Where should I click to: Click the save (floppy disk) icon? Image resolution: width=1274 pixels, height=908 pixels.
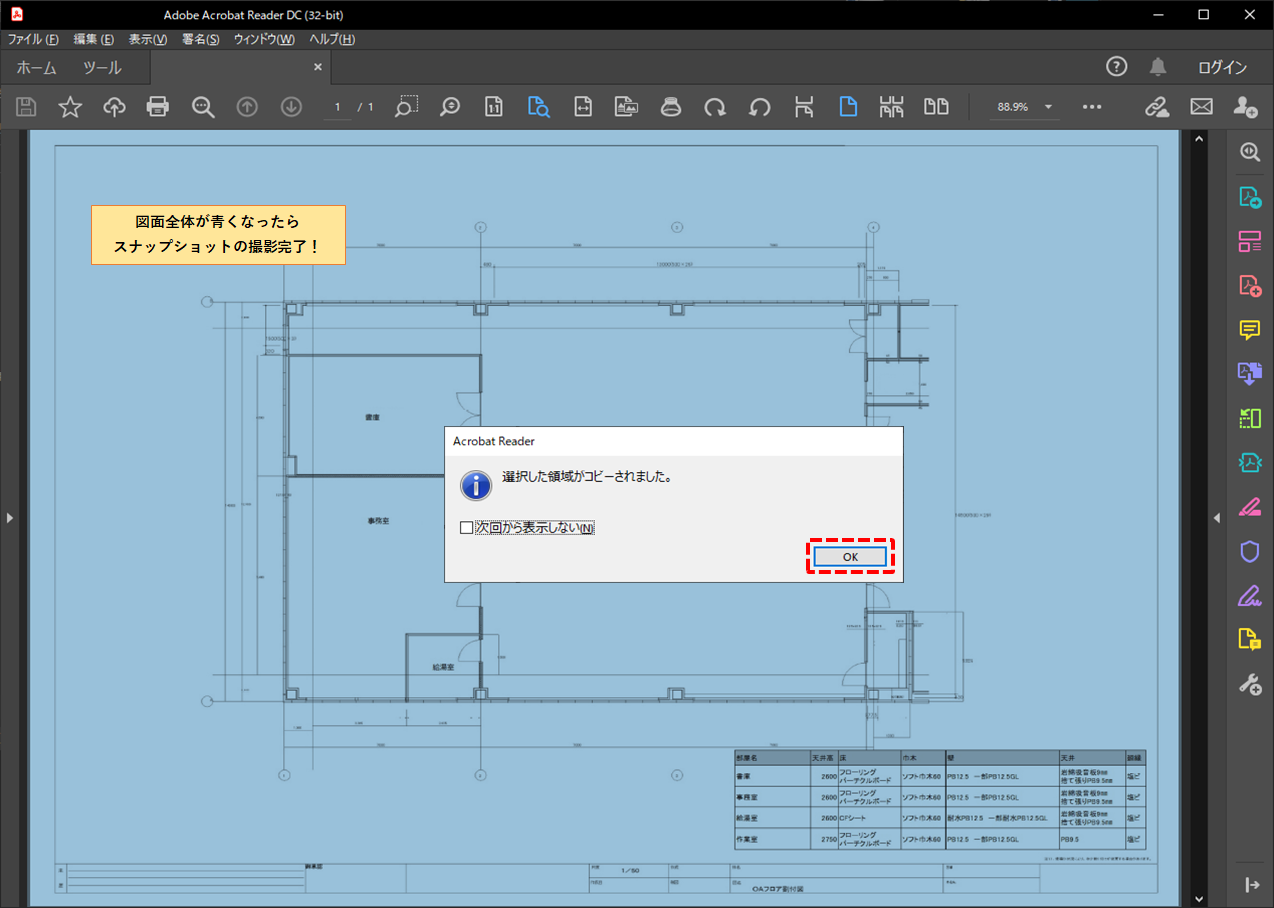click(x=27, y=107)
